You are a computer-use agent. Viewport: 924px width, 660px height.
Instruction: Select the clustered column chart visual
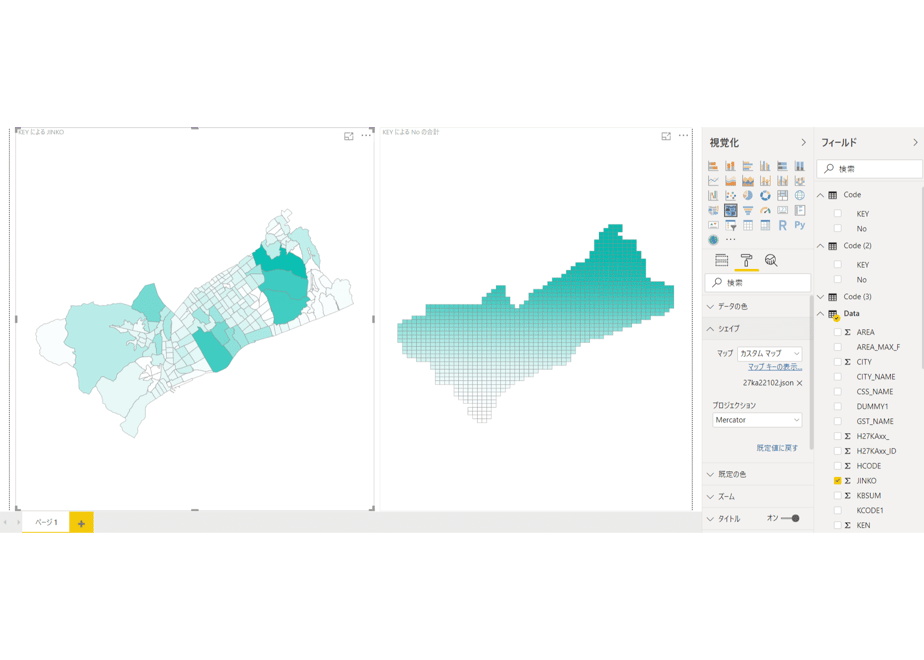pyautogui.click(x=765, y=166)
